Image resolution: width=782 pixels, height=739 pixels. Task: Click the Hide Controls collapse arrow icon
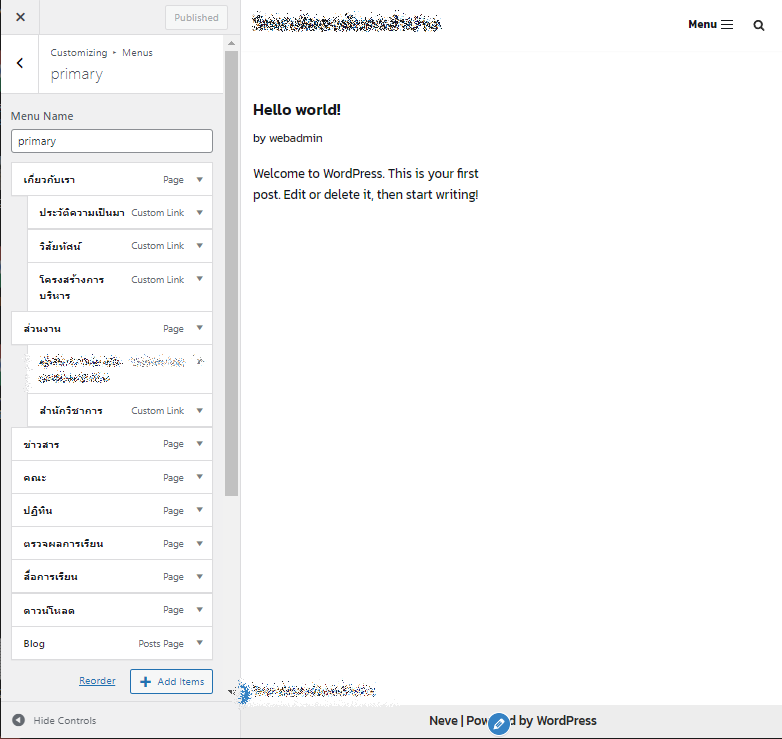pos(18,720)
